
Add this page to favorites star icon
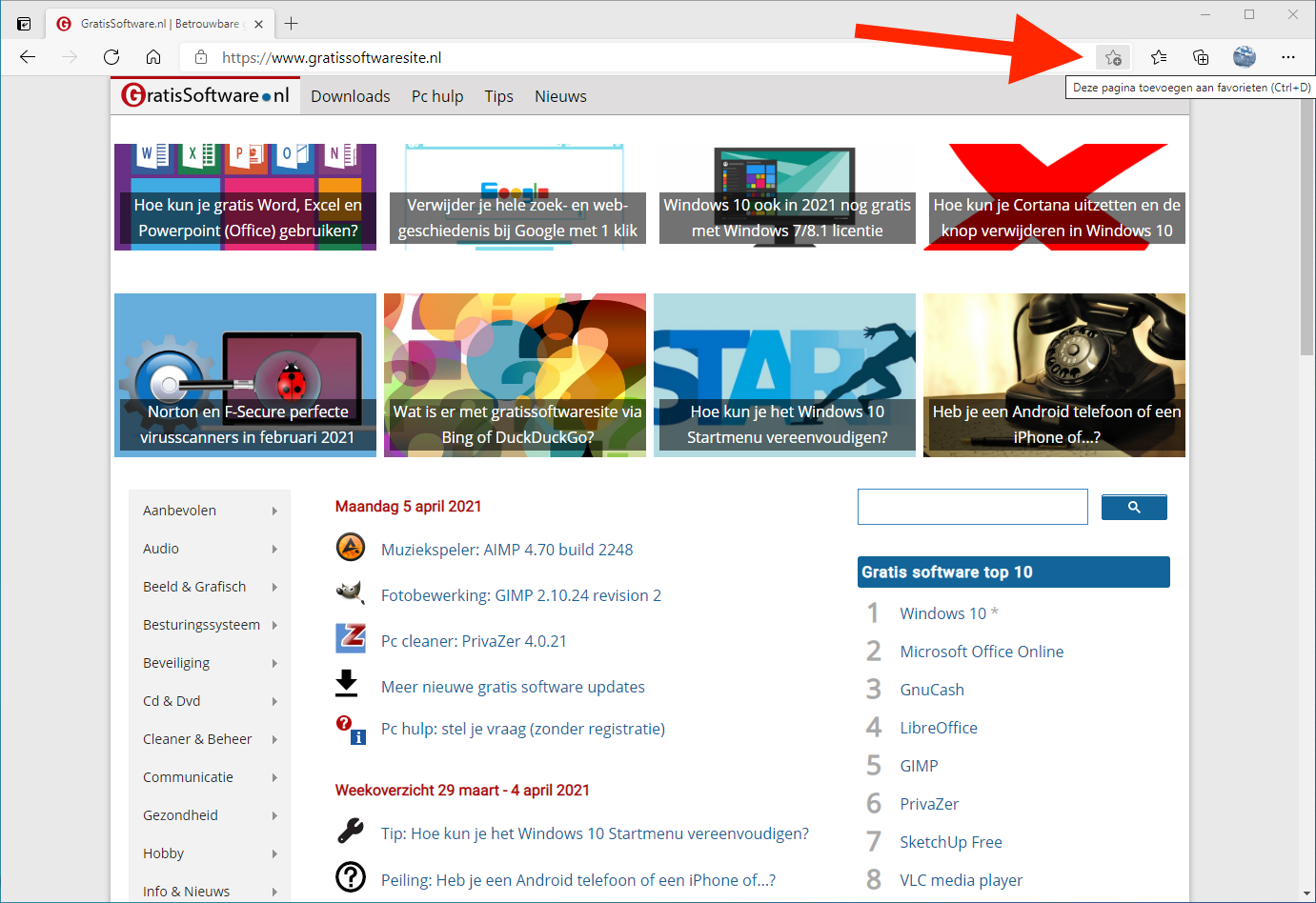[1112, 57]
